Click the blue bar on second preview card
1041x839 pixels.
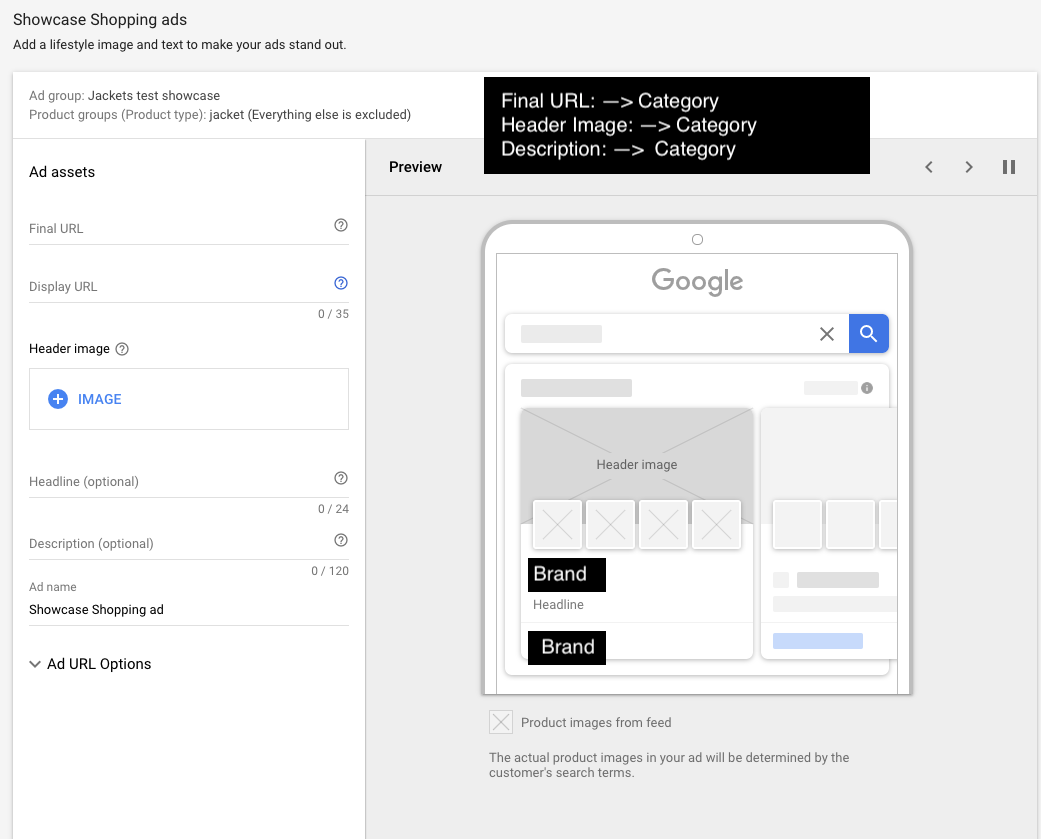(818, 641)
